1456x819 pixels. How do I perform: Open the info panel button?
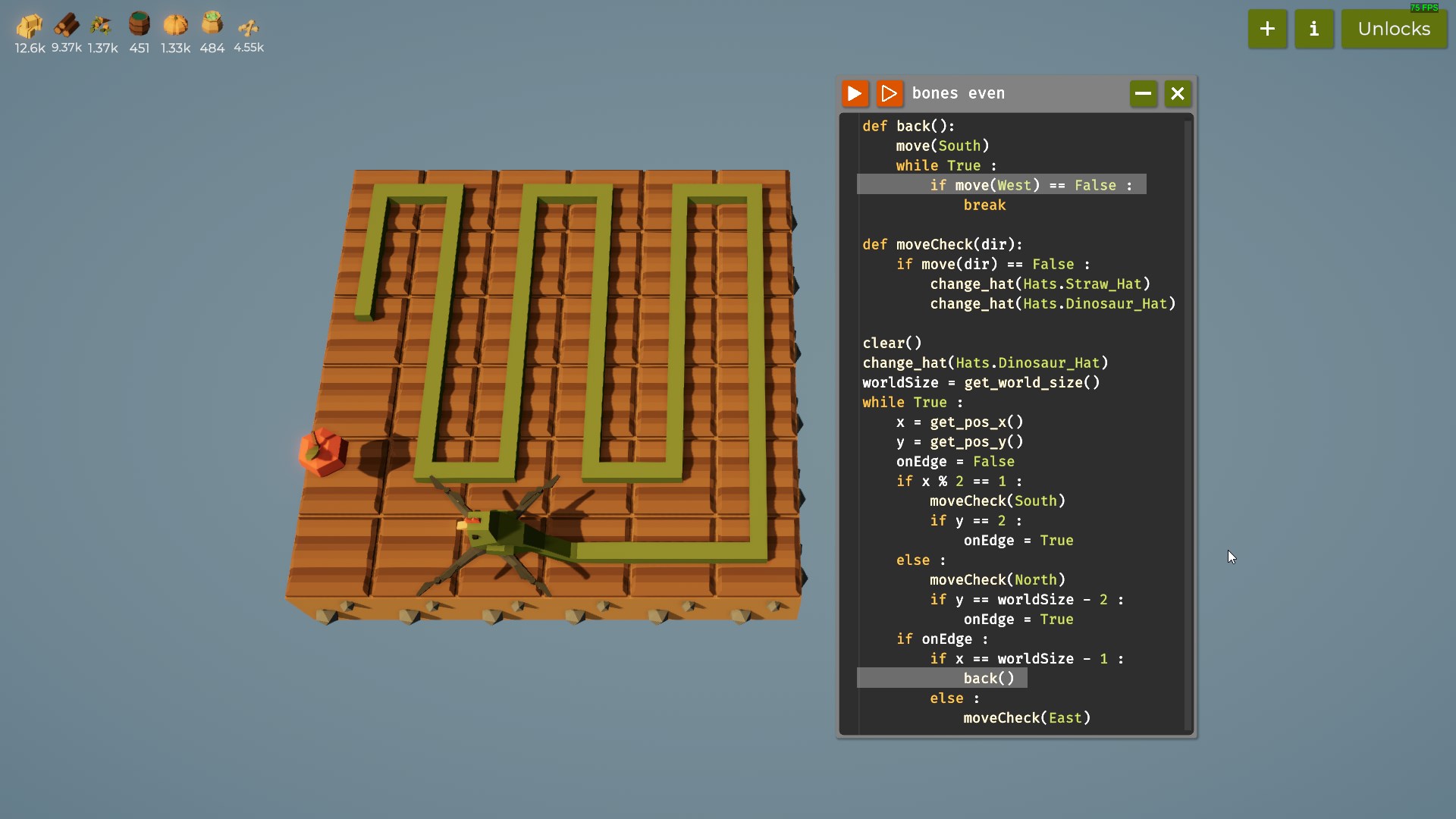click(x=1313, y=29)
